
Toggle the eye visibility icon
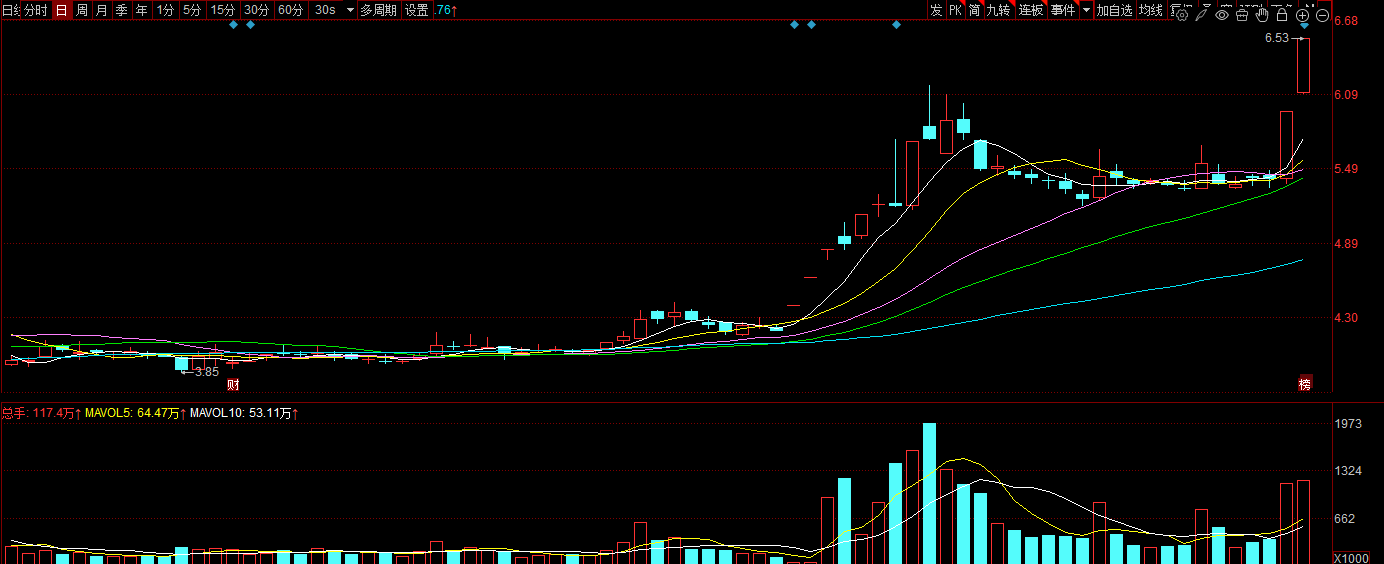click(1222, 15)
